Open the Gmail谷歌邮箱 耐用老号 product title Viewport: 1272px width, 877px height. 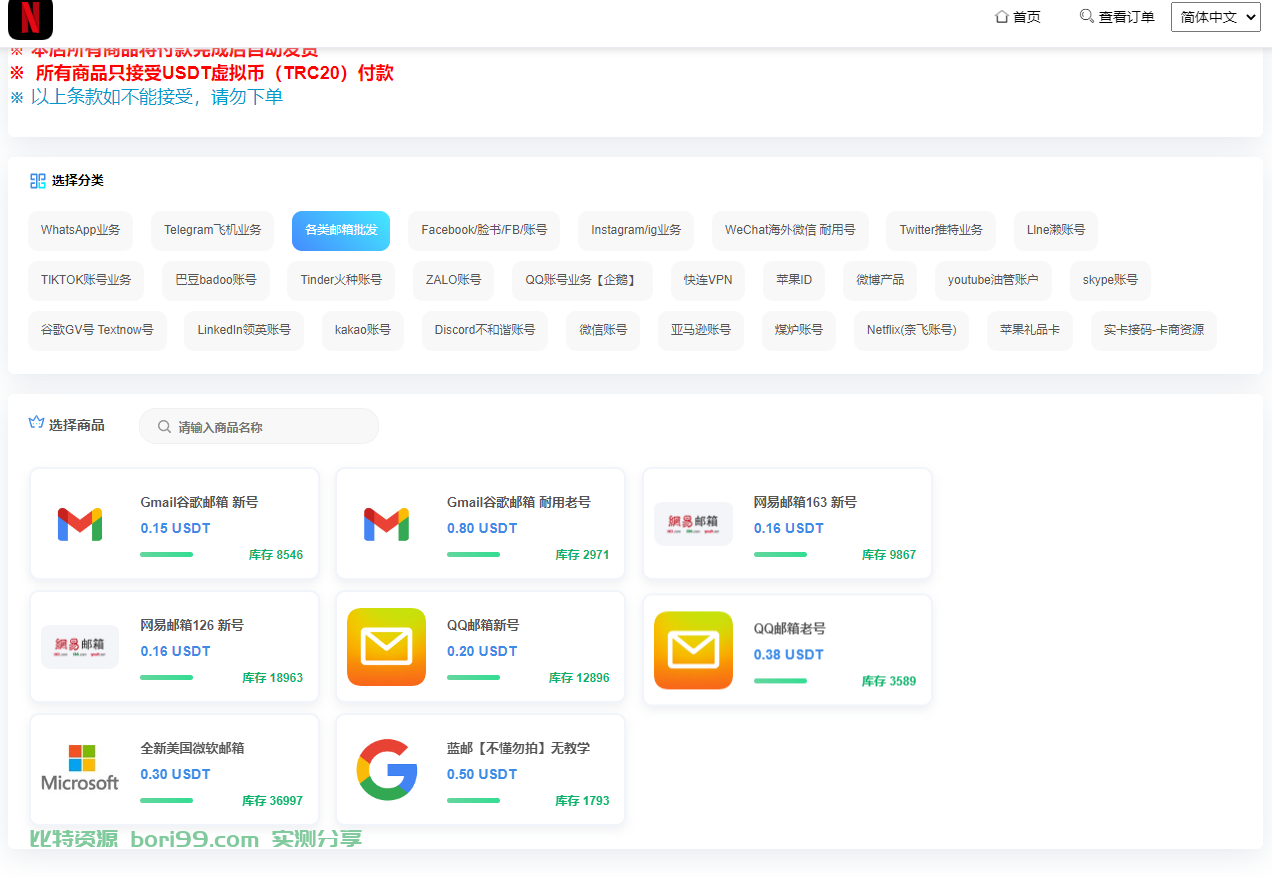coord(519,502)
